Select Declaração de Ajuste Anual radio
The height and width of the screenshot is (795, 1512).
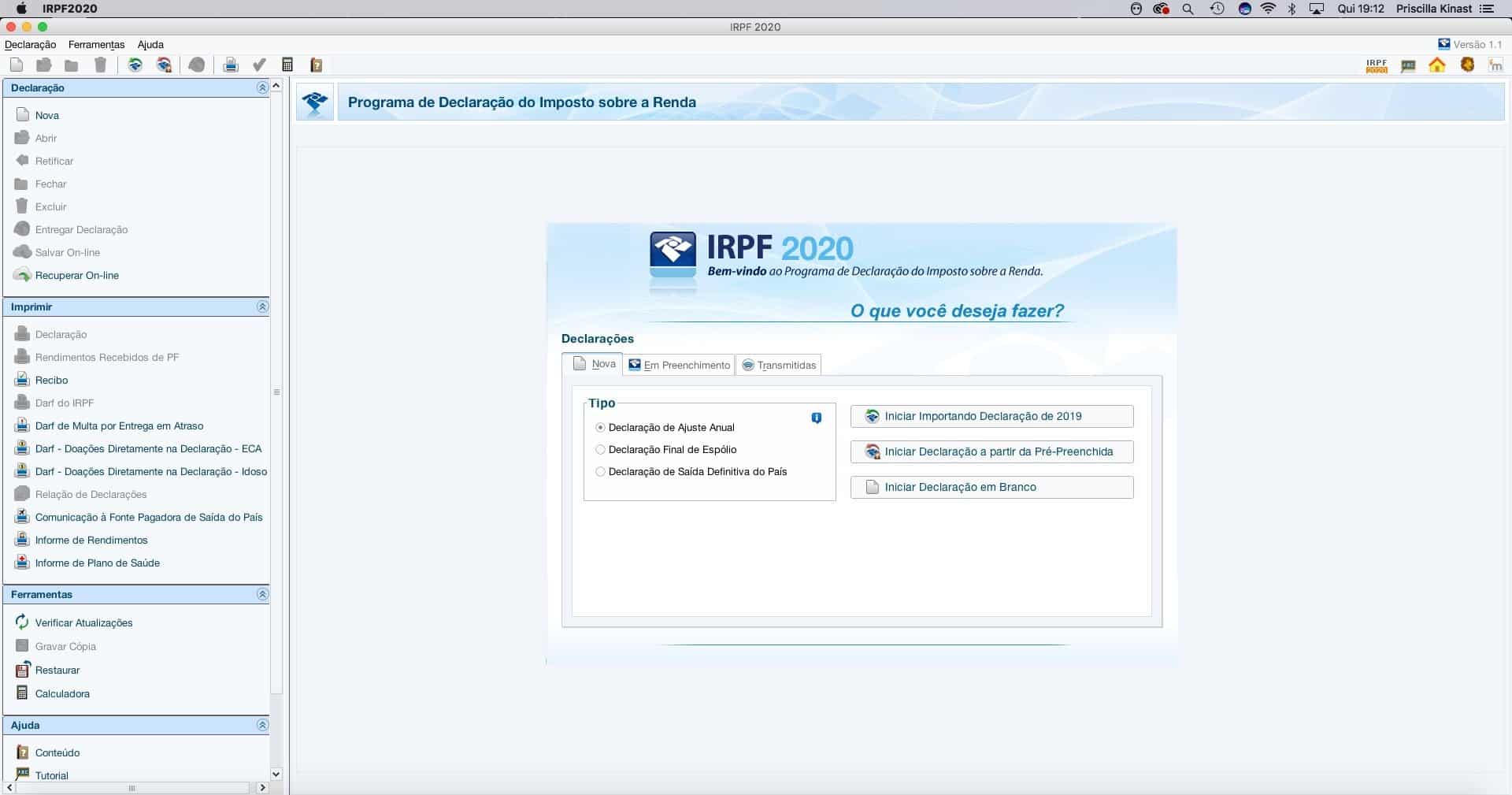(601, 427)
